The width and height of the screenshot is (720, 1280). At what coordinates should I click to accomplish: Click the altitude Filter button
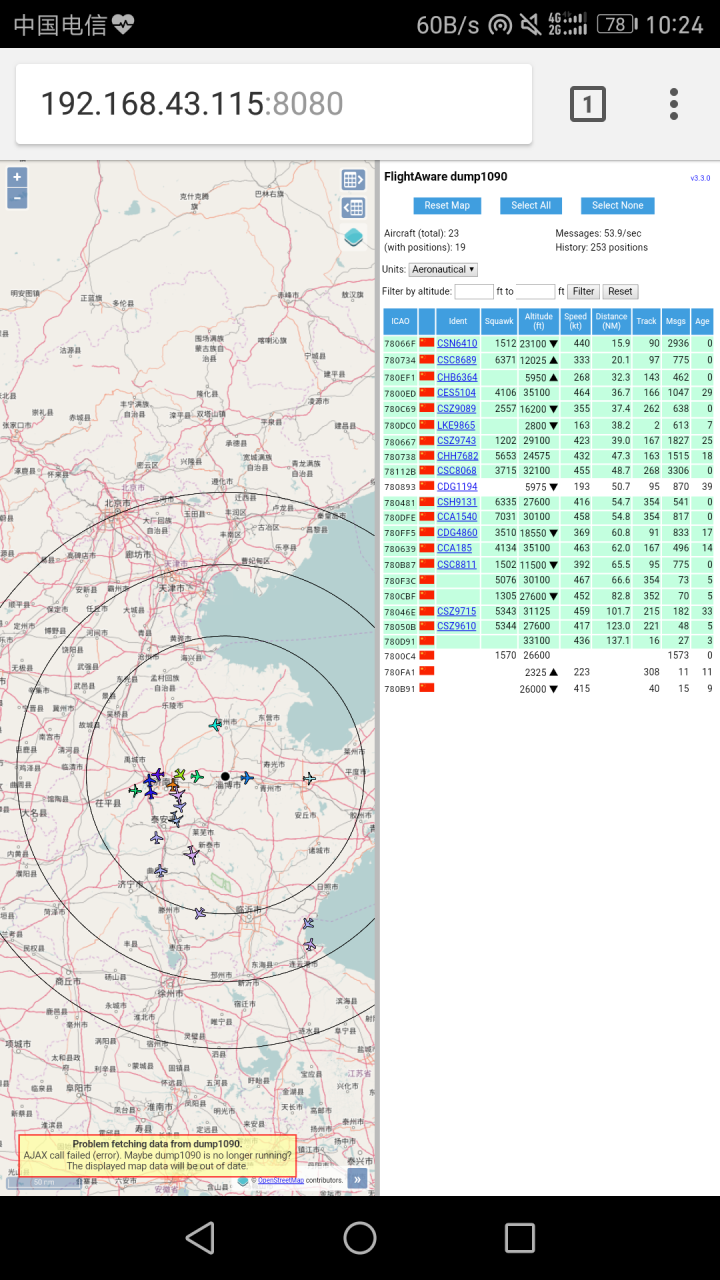point(583,292)
